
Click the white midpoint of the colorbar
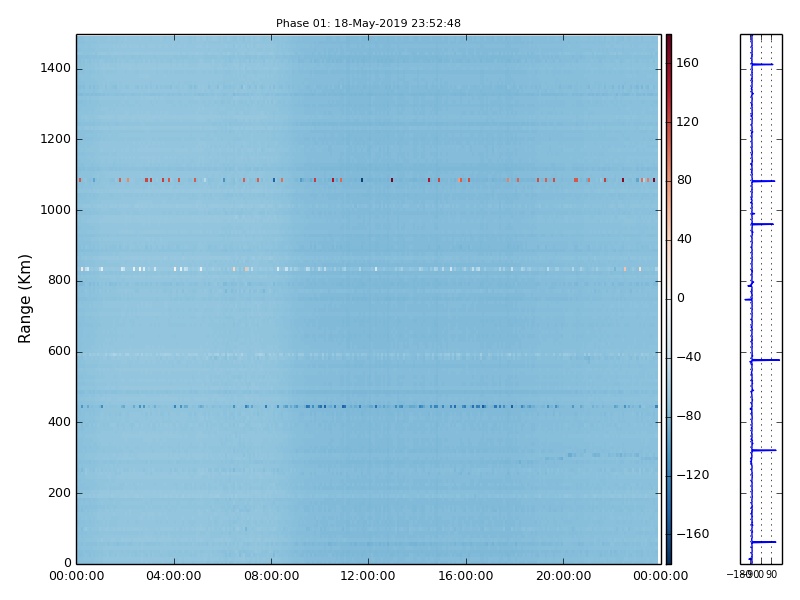tap(669, 299)
